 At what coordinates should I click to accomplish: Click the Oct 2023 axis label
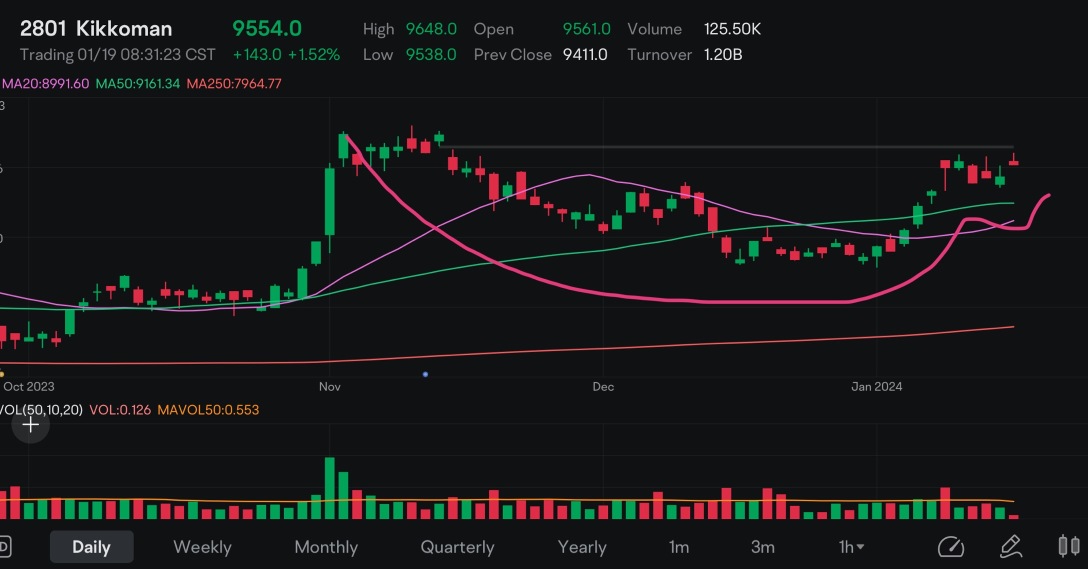tap(28, 387)
